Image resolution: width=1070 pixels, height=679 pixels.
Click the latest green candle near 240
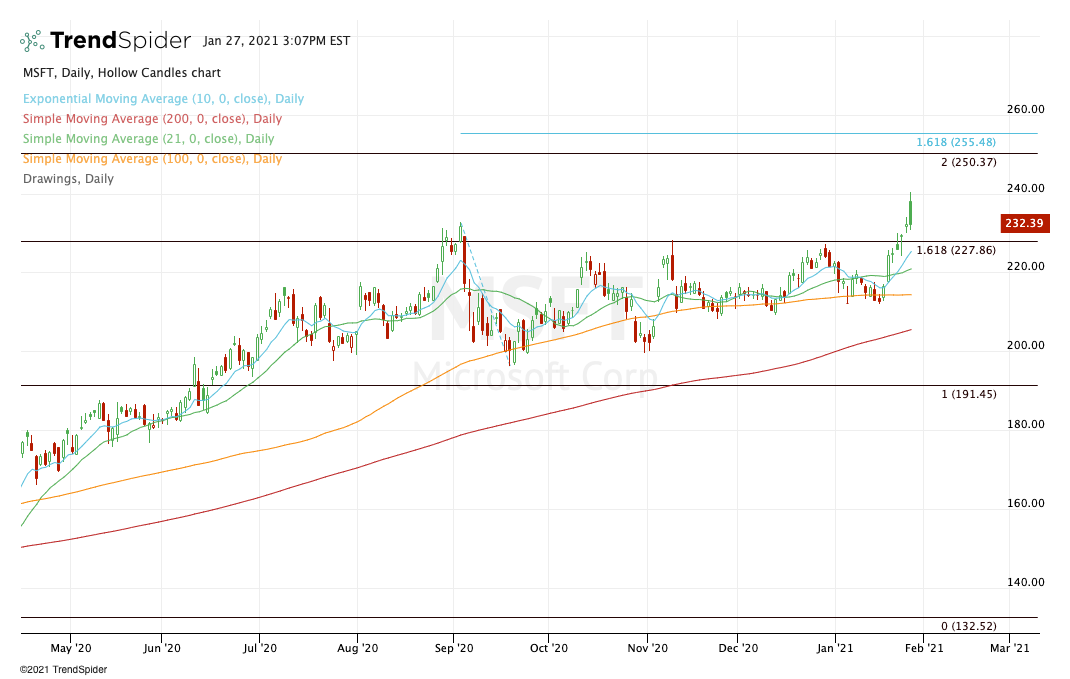point(910,212)
